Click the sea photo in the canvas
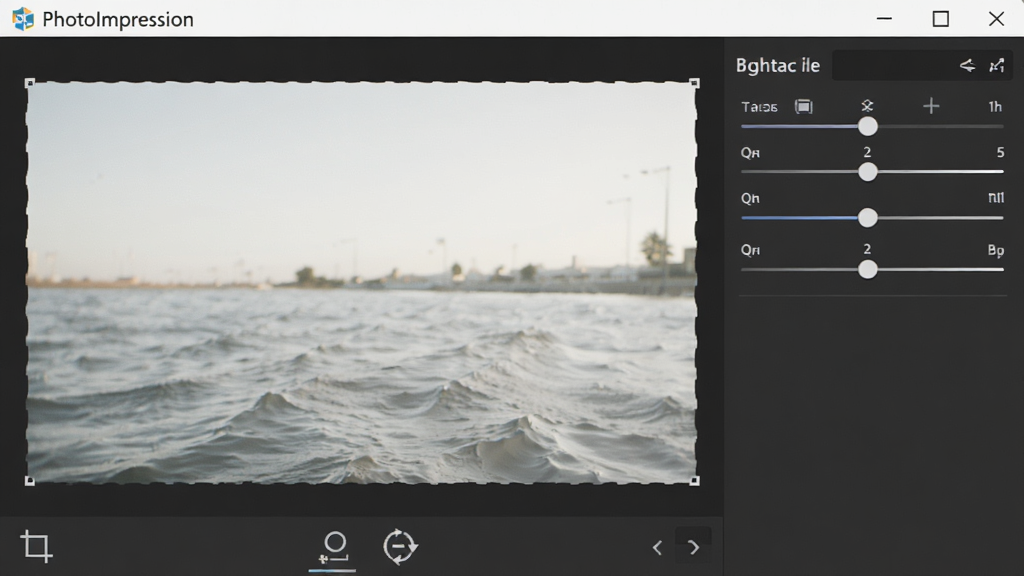This screenshot has height=576, width=1024. click(362, 282)
